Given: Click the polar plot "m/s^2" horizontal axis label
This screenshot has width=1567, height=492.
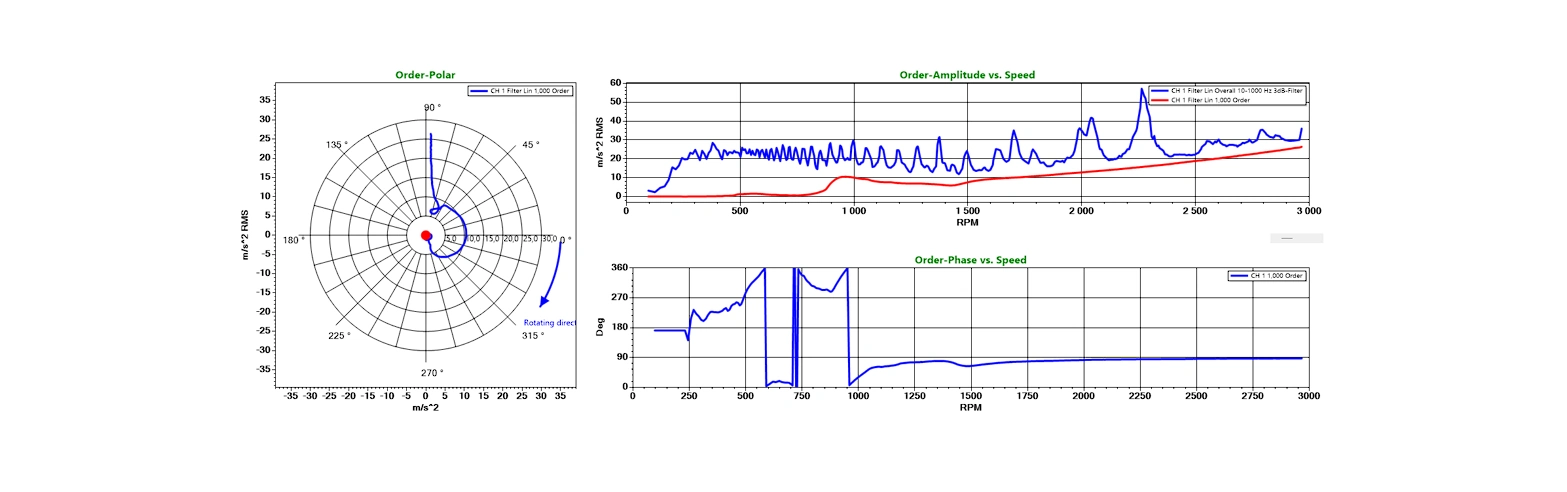Looking at the screenshot, I should tap(426, 407).
